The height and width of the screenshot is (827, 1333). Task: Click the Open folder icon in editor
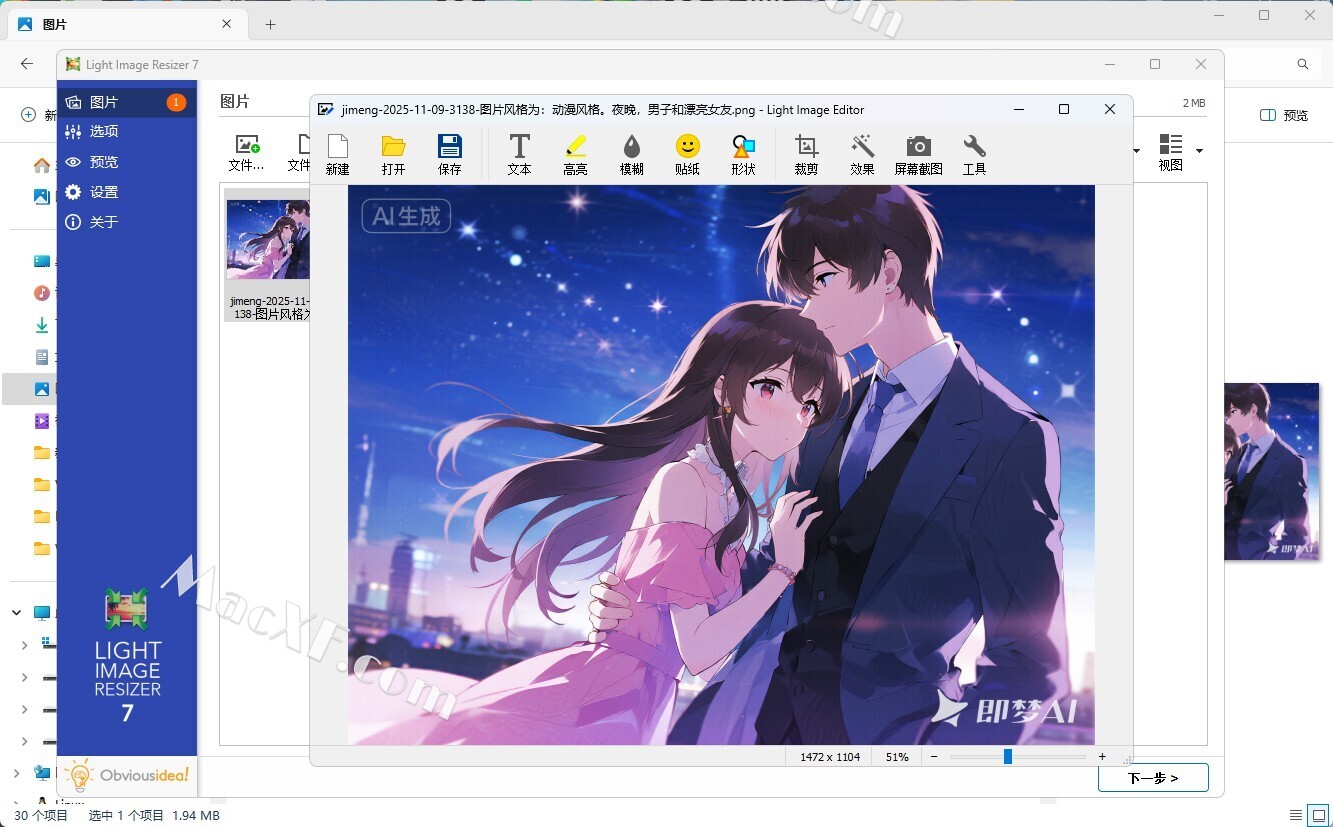(x=393, y=155)
